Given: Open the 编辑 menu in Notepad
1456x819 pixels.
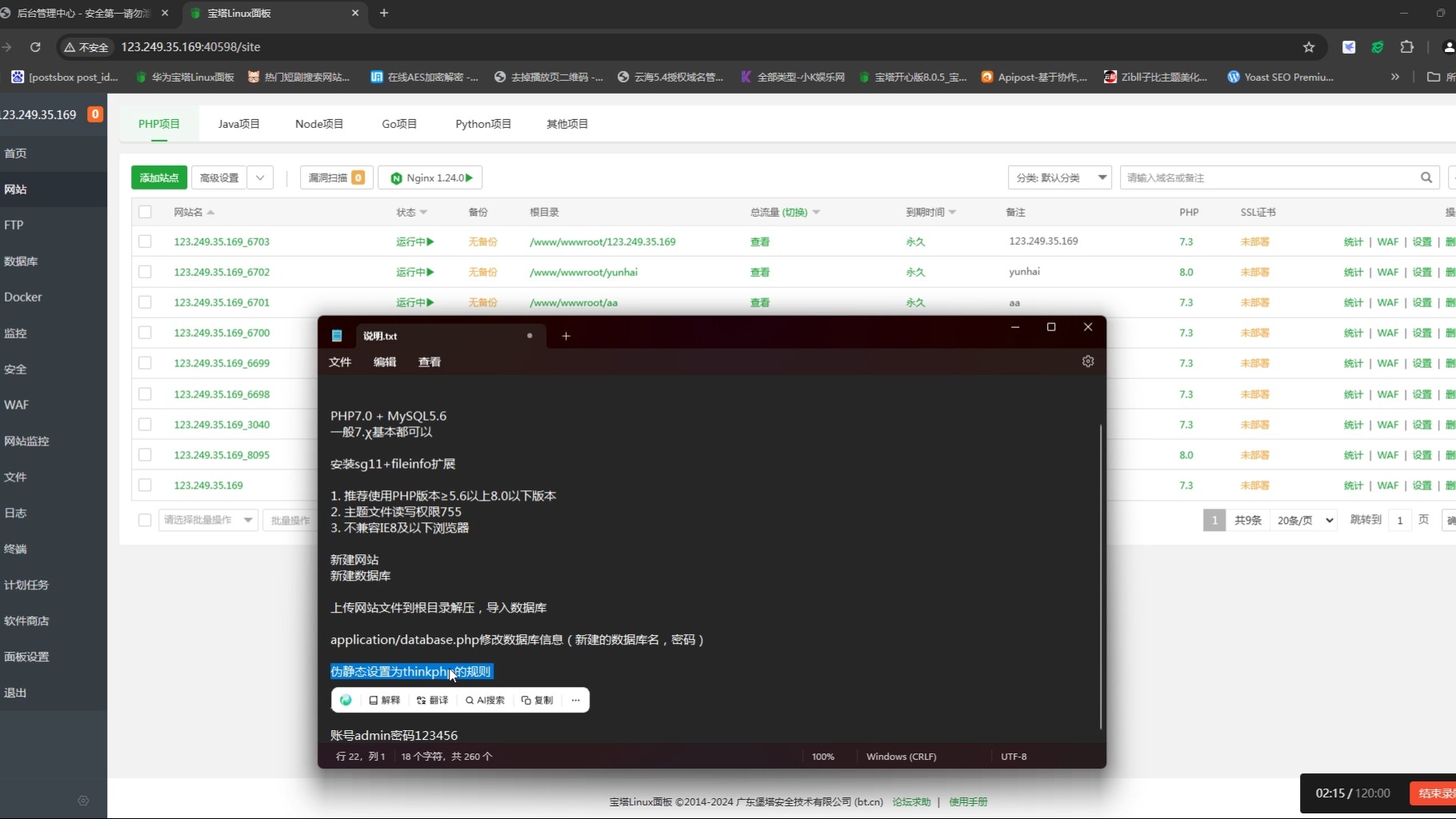Looking at the screenshot, I should [x=385, y=362].
